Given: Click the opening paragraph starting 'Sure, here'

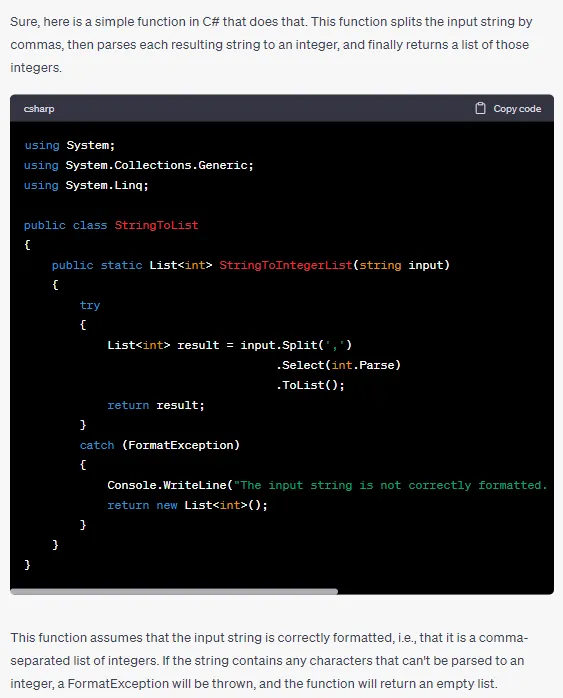Looking at the screenshot, I should point(271,45).
